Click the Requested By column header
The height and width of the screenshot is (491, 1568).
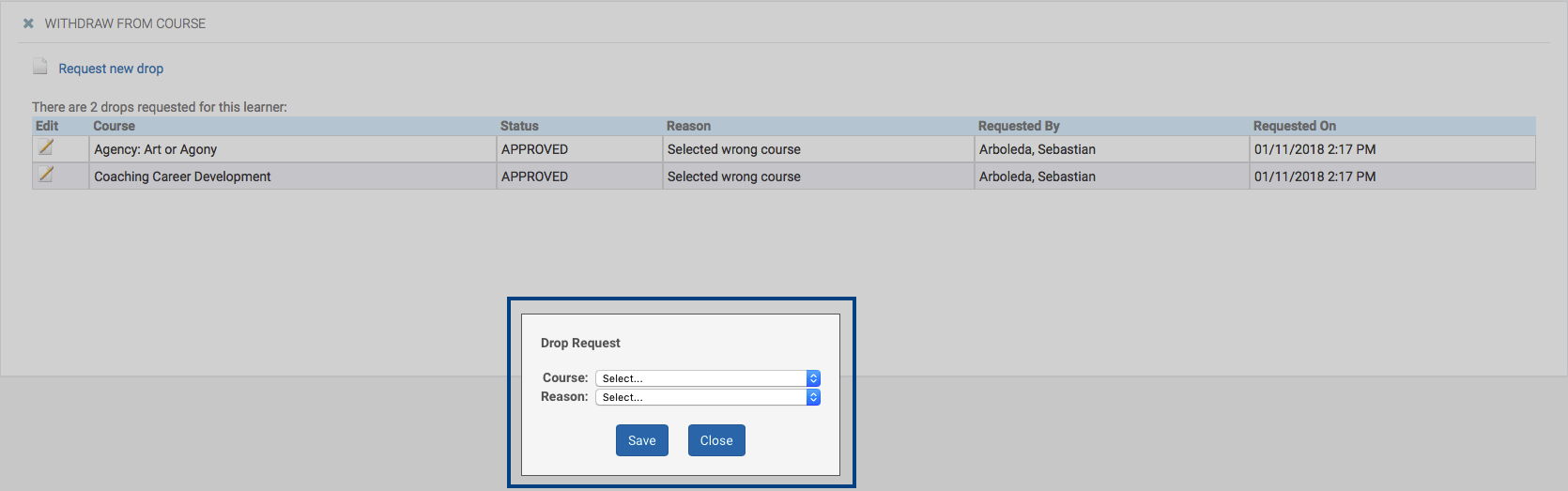tap(1019, 126)
